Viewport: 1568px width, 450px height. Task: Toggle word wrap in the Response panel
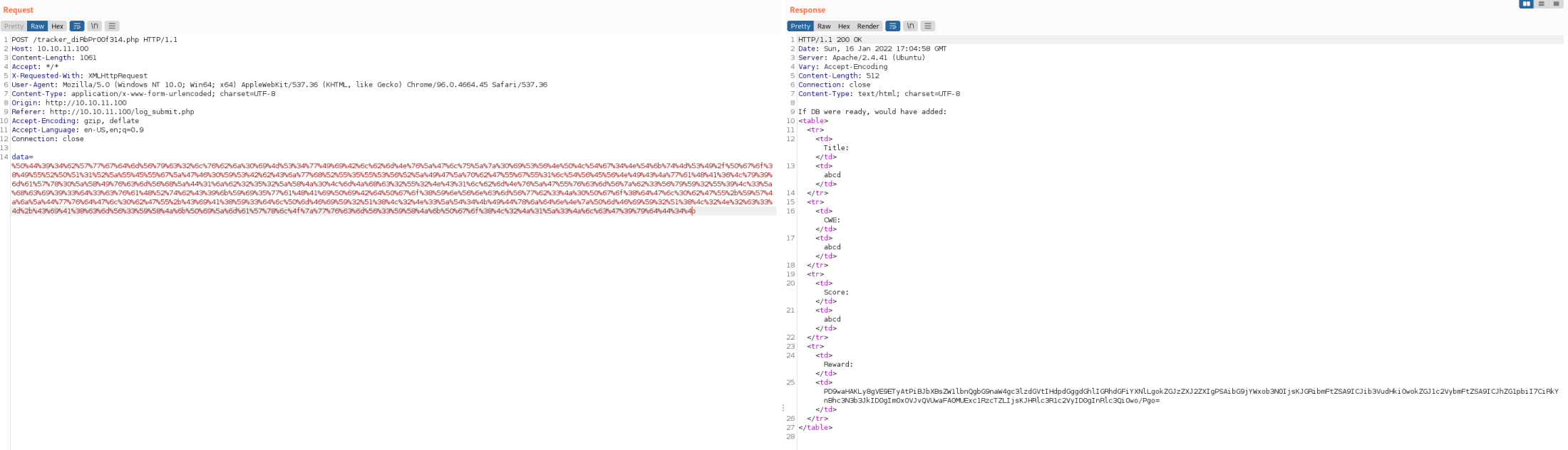click(892, 26)
